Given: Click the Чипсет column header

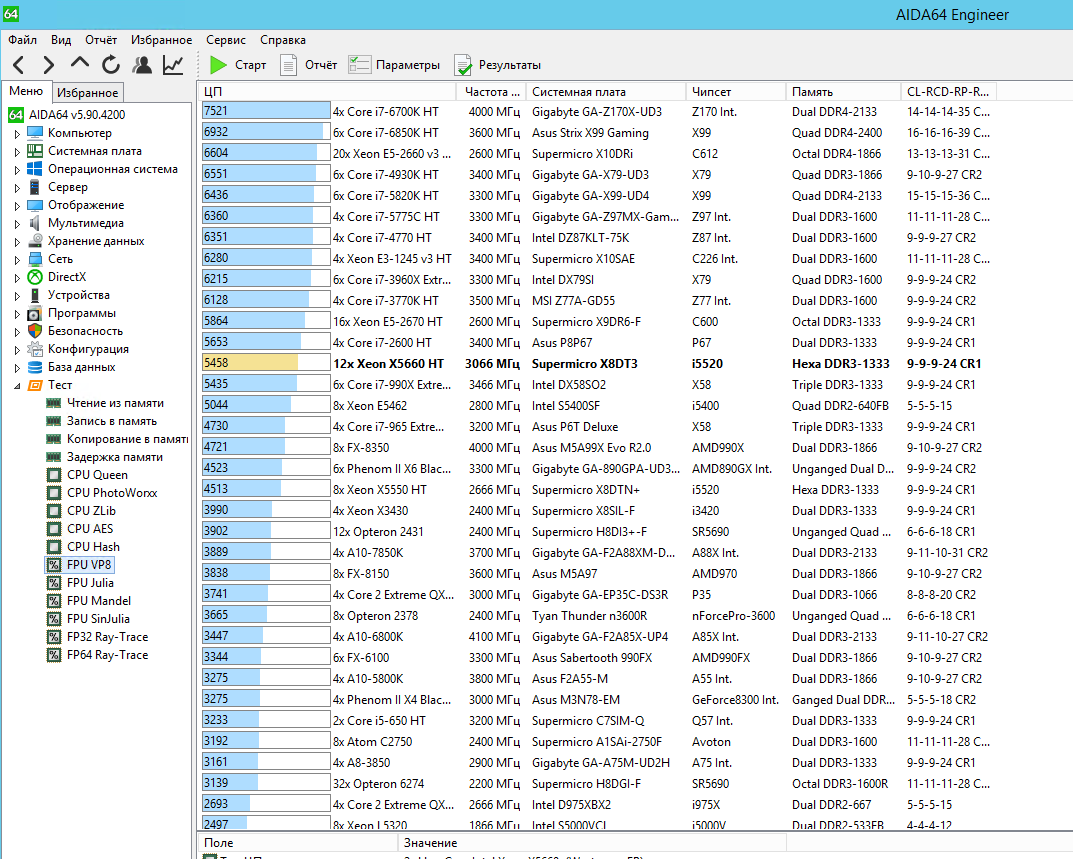Looking at the screenshot, I should pos(736,92).
